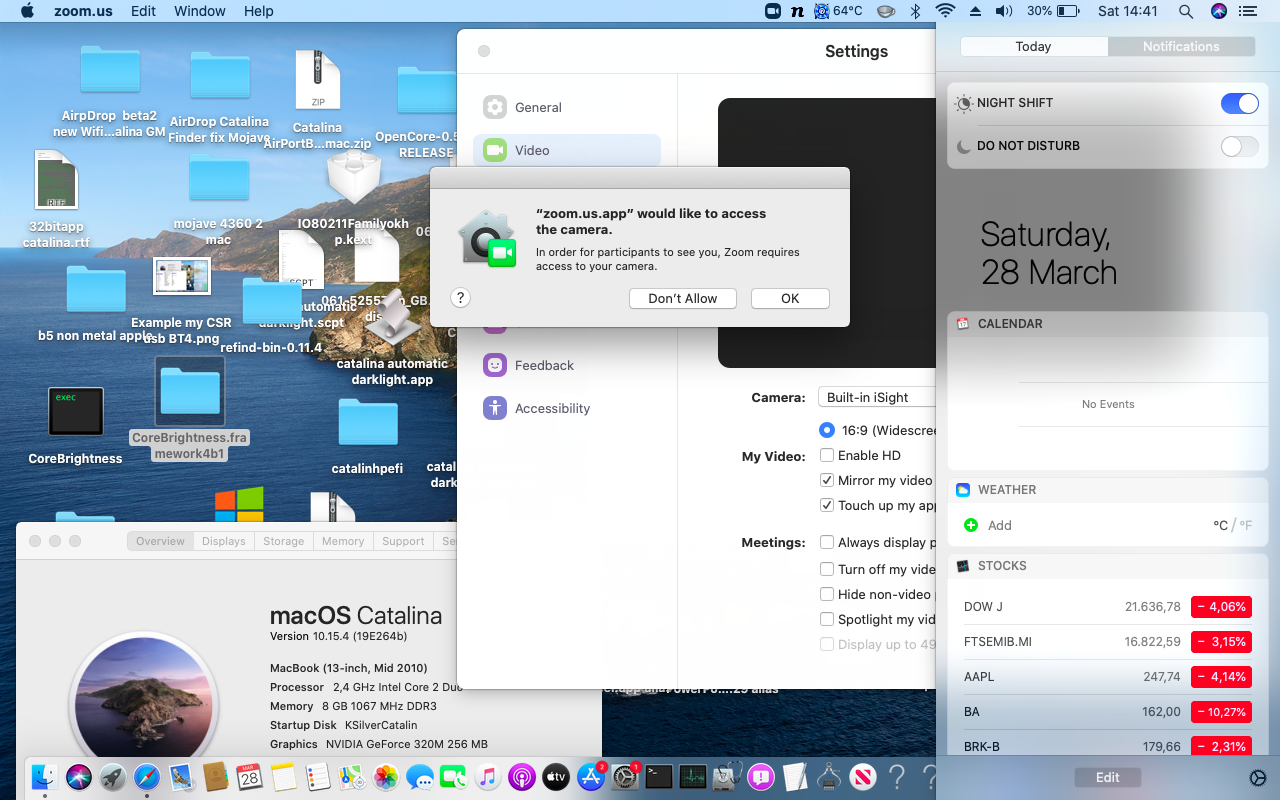Screen dimensions: 1280x800
Task: Open Terminal from the dock
Action: tap(659, 777)
